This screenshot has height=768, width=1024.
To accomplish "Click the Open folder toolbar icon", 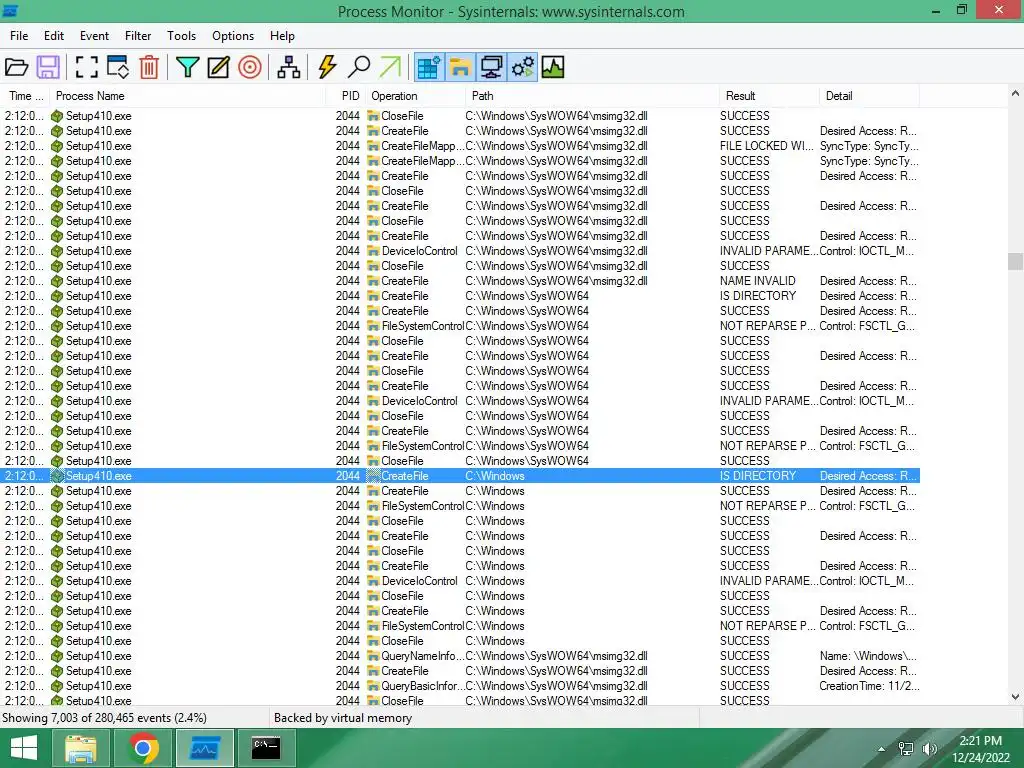I will [16, 67].
